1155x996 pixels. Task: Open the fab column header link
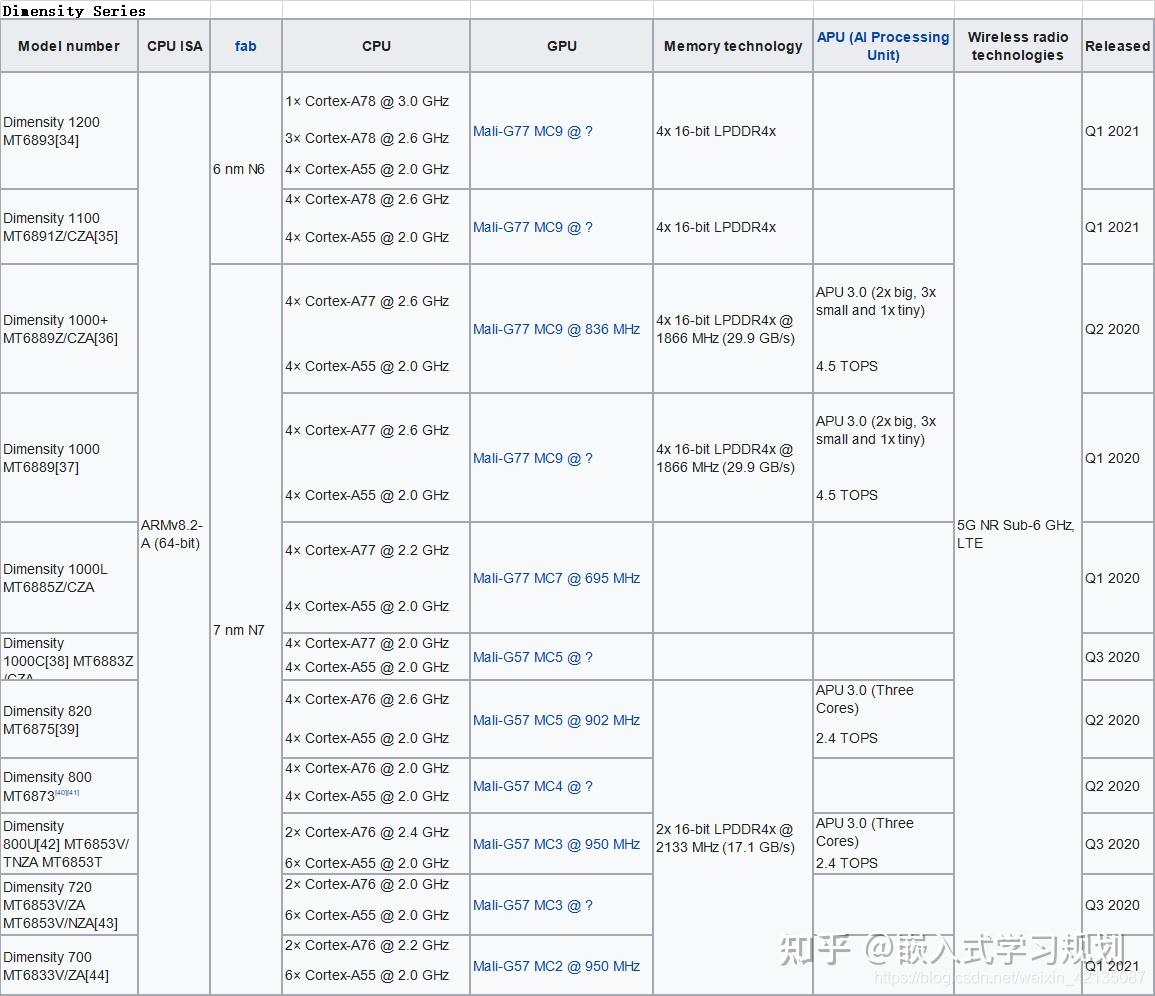245,45
